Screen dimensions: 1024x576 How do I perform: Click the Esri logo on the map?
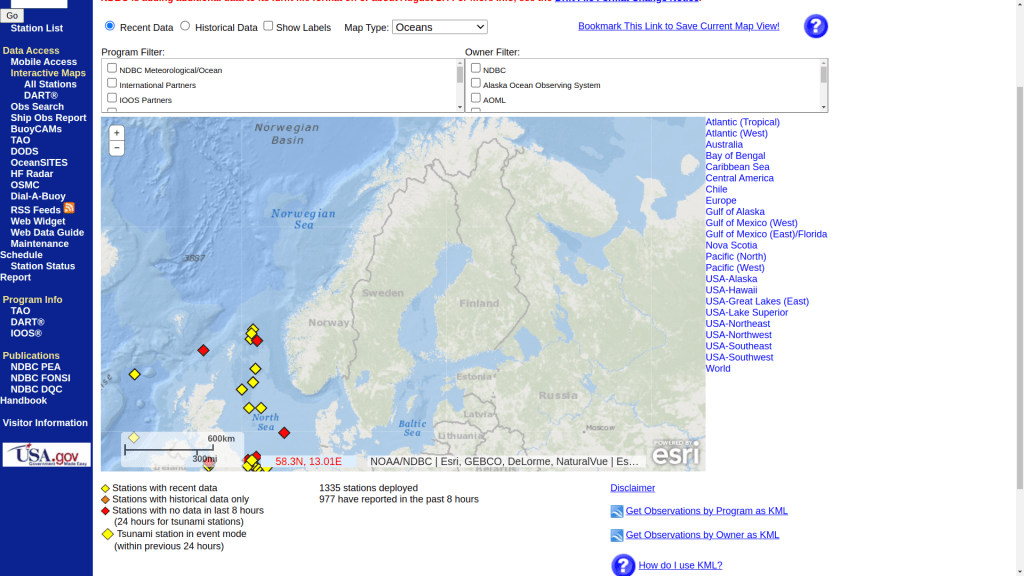(x=677, y=454)
